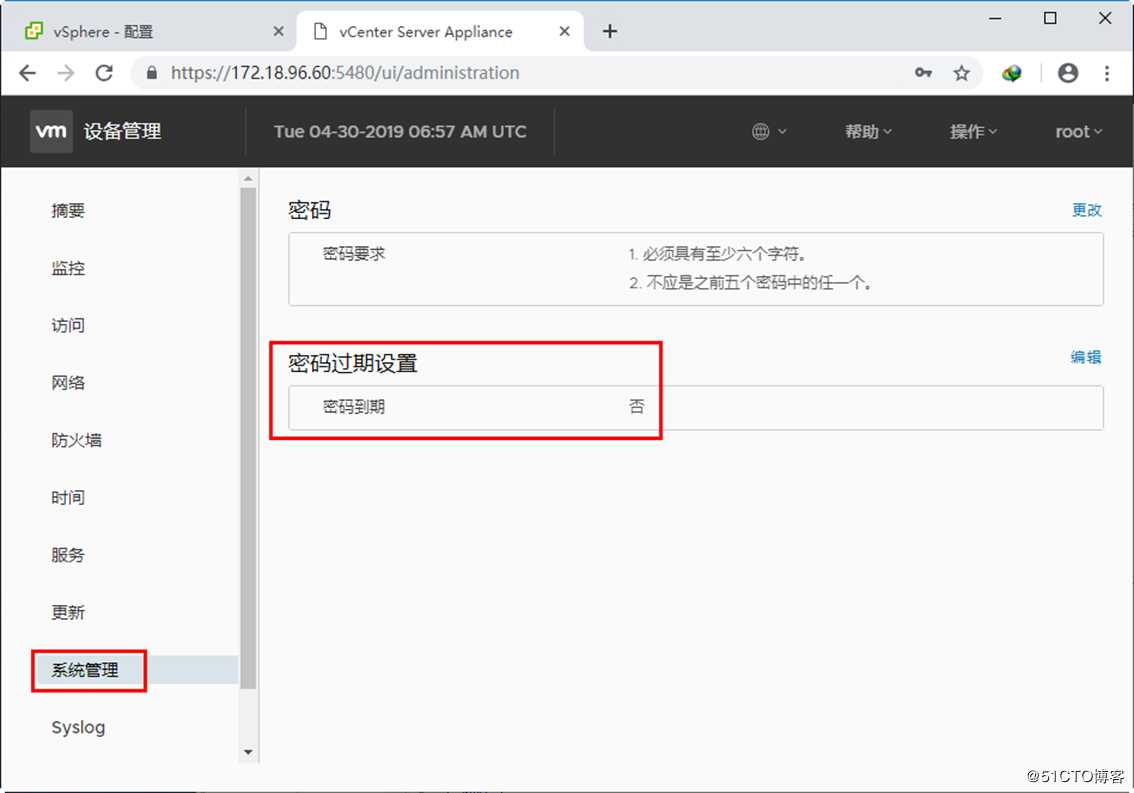Open 时间 in the sidebar
Viewport: 1134px width, 793px height.
coord(68,498)
